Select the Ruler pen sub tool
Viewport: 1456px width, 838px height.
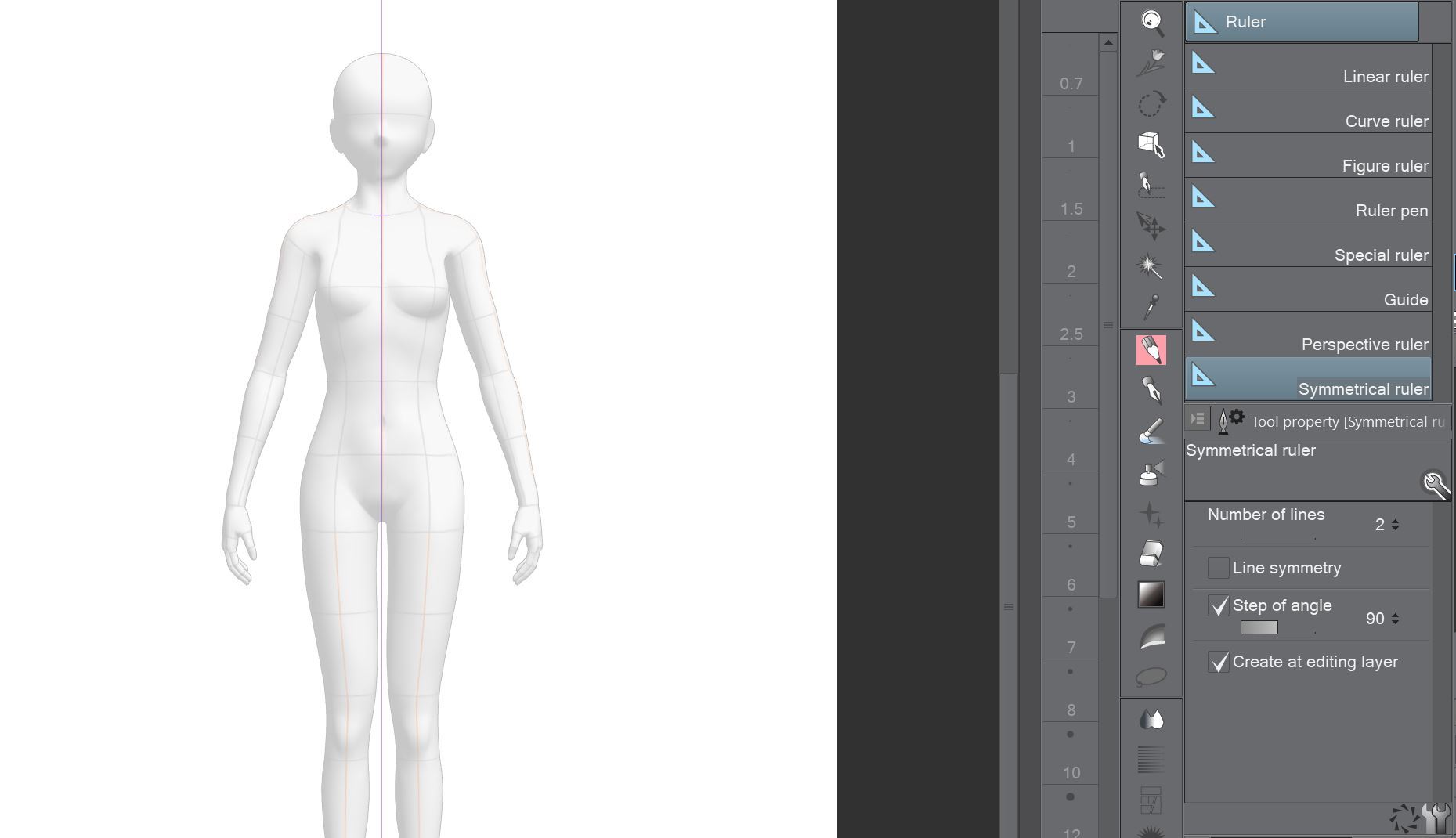[x=1308, y=200]
